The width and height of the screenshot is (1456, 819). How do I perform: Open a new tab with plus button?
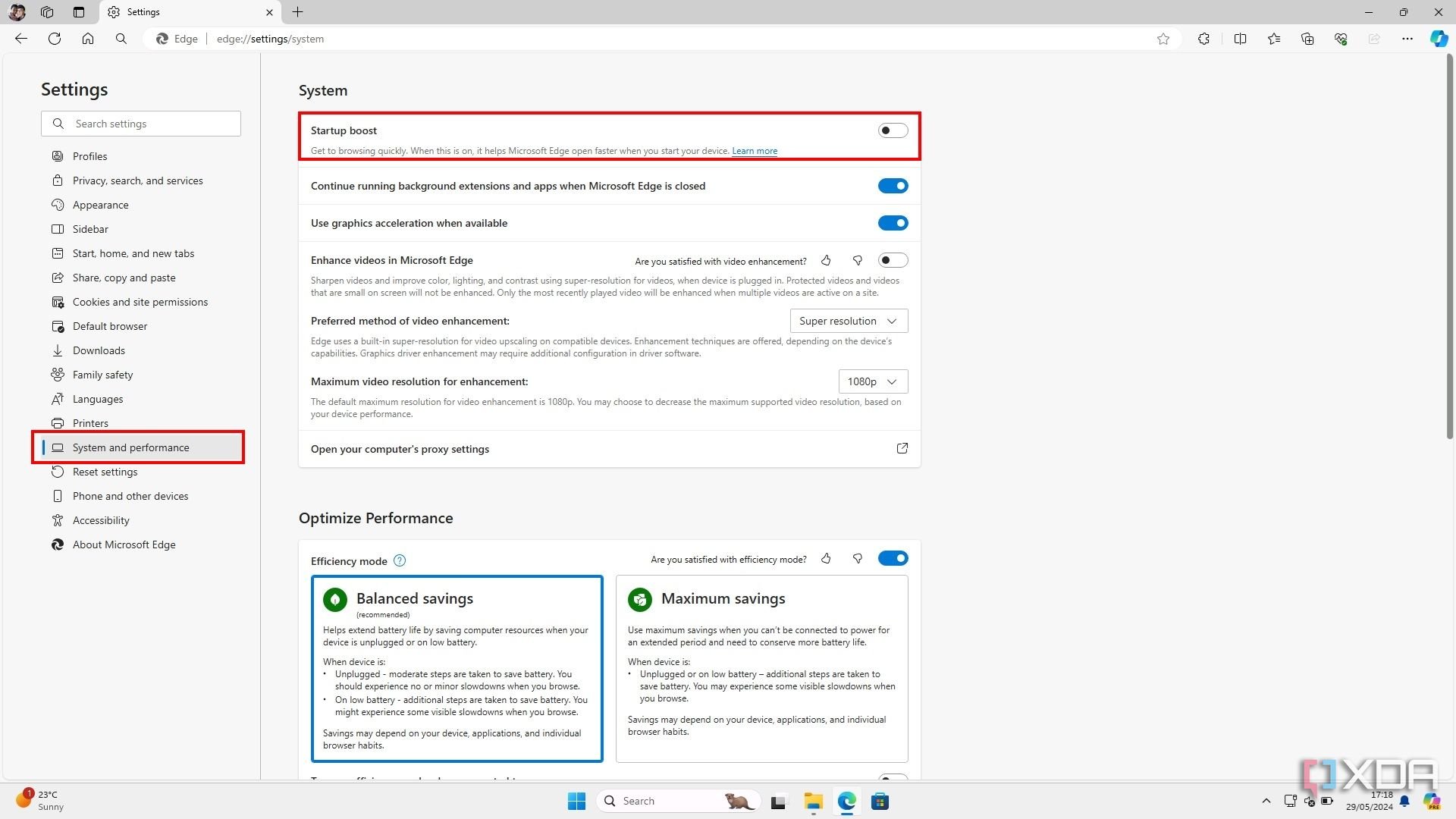[298, 12]
